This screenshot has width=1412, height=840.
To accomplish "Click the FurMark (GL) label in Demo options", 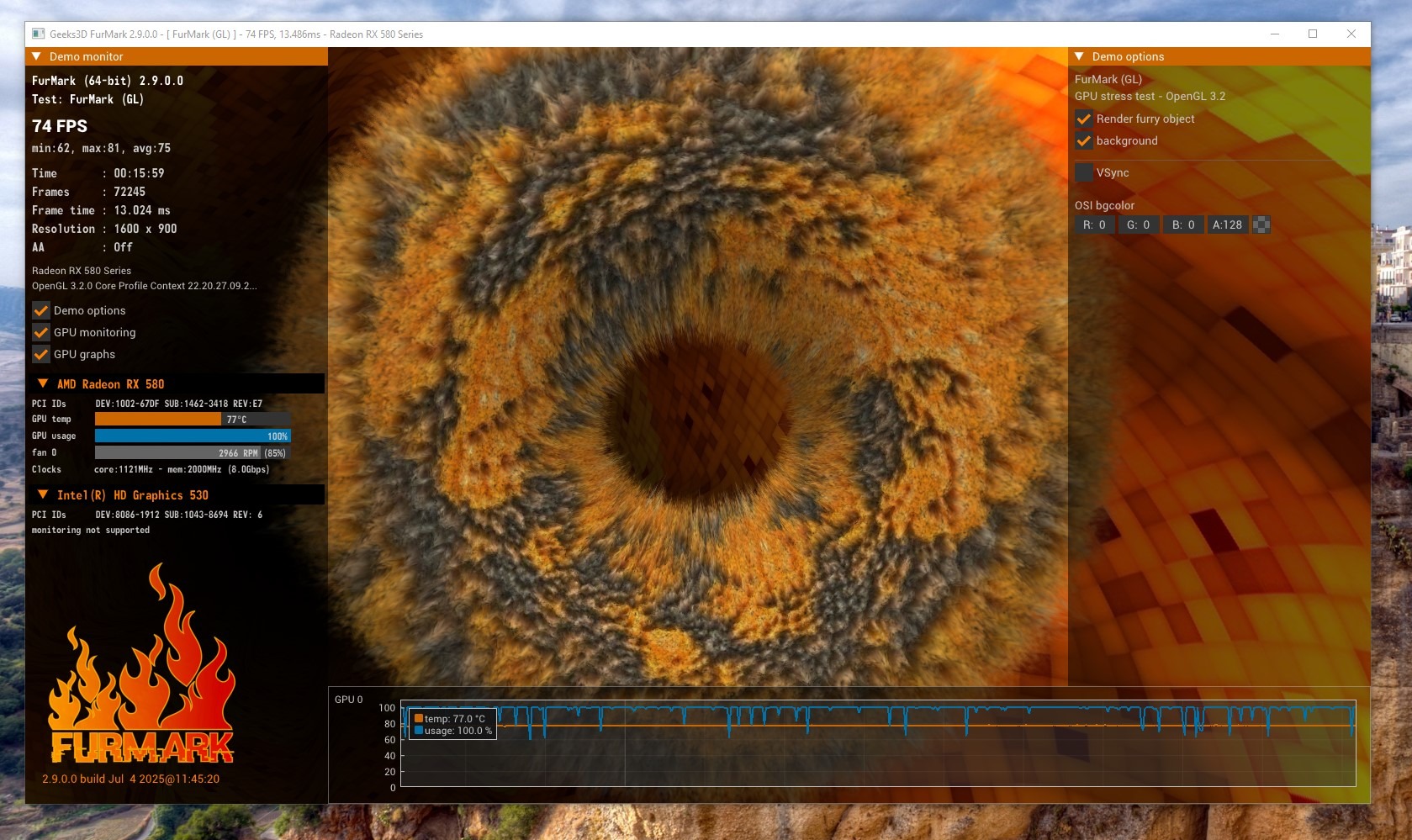I will pyautogui.click(x=1108, y=79).
